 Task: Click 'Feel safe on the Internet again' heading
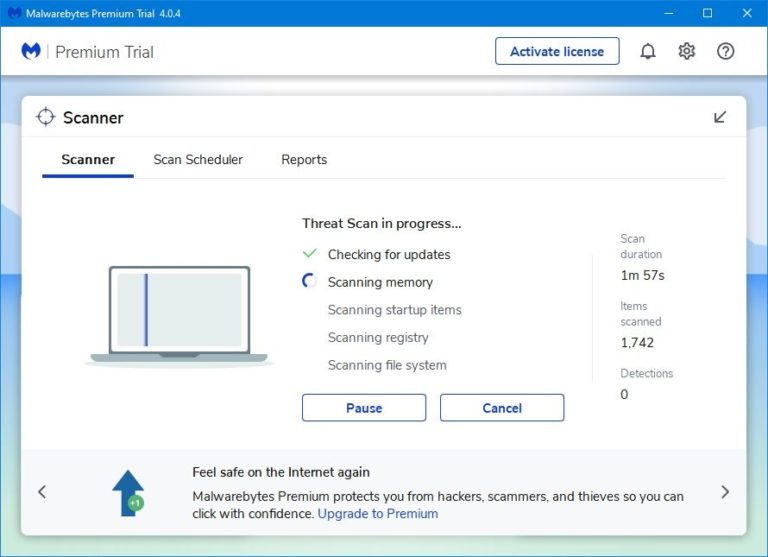(281, 472)
